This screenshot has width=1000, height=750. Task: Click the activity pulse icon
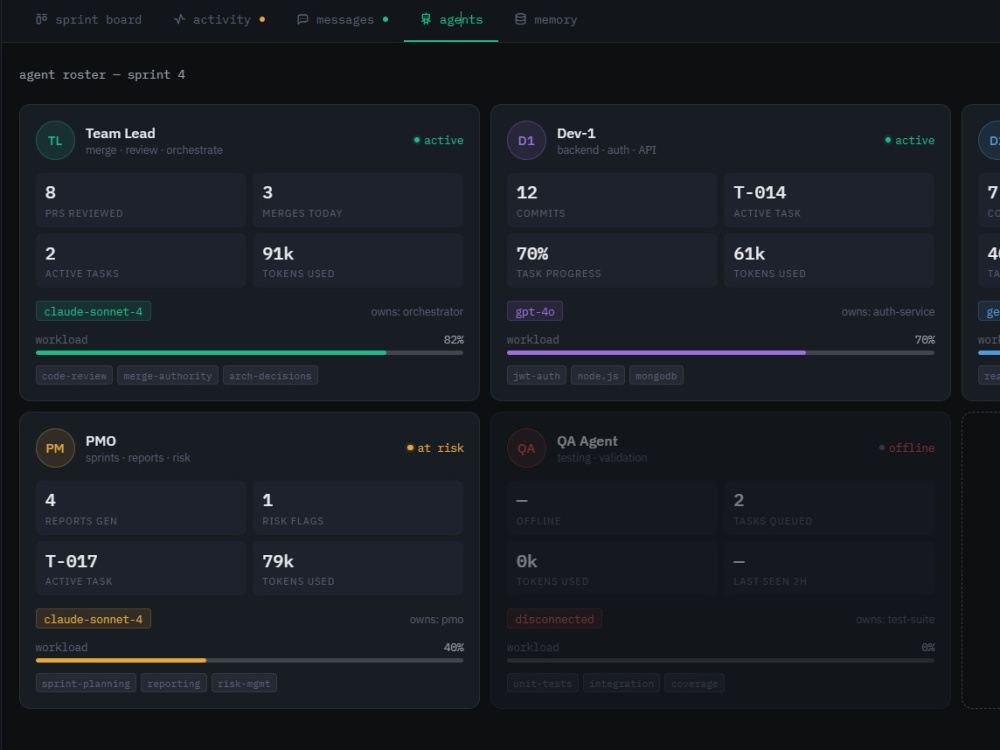(x=180, y=20)
